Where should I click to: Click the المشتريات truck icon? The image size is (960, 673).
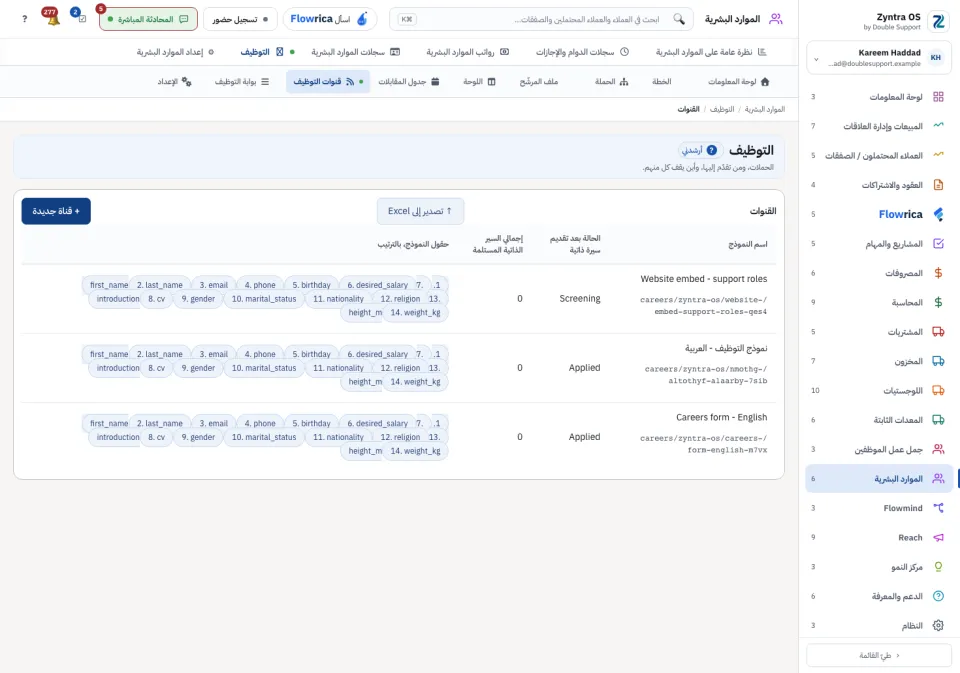coord(938,331)
